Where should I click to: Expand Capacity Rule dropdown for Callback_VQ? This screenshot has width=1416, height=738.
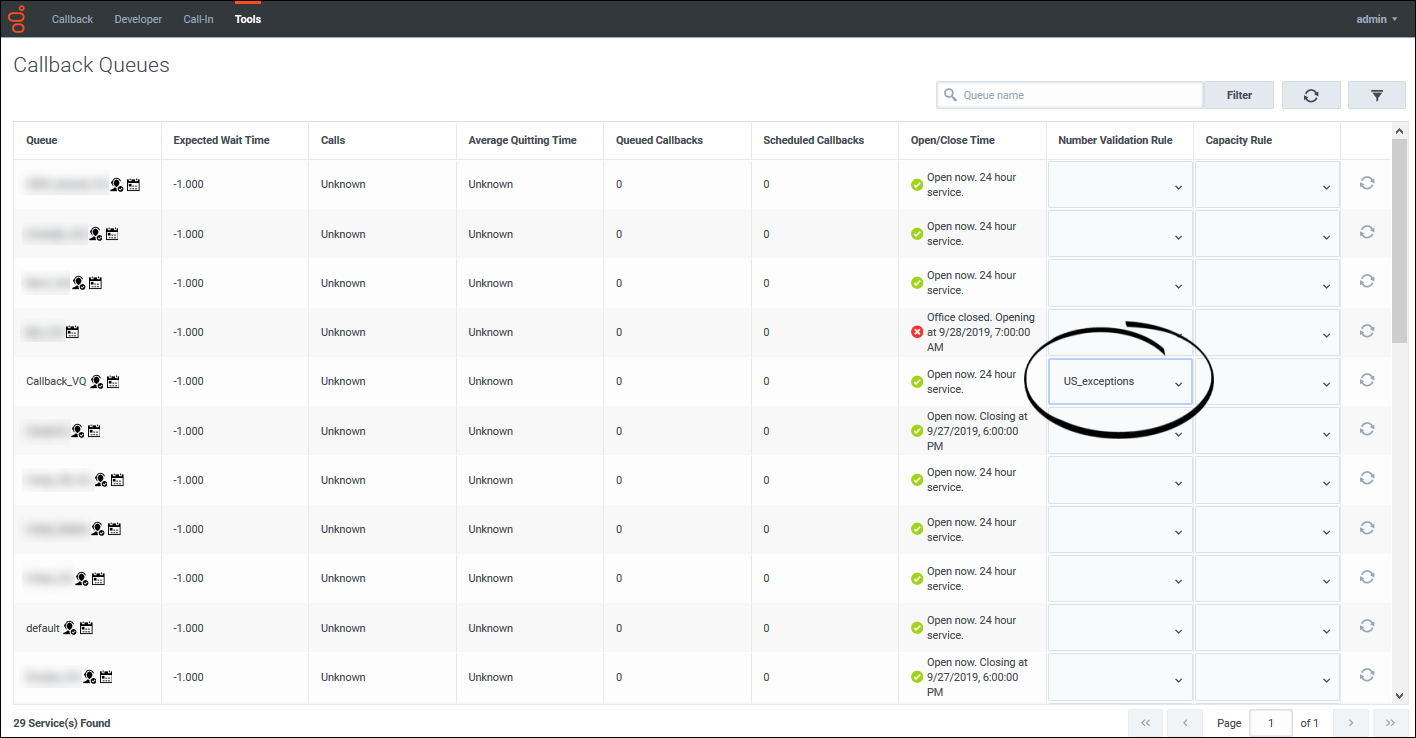[1267, 382]
